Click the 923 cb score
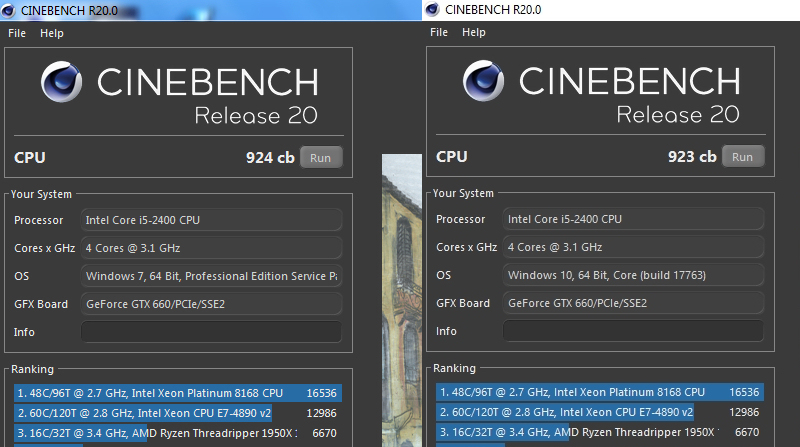 pyautogui.click(x=692, y=157)
